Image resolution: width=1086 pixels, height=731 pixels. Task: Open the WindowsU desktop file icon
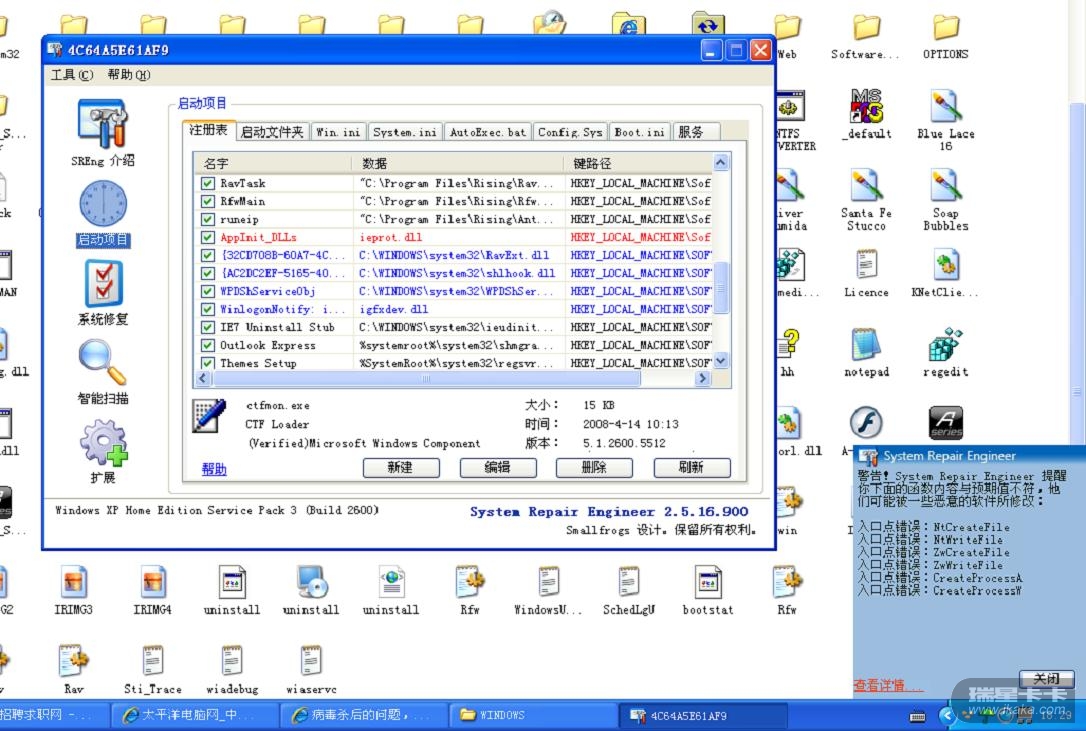pyautogui.click(x=549, y=582)
